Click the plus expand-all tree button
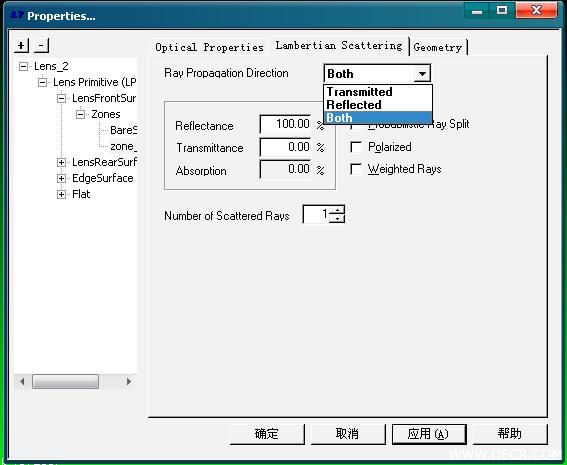Image resolution: width=567 pixels, height=465 pixels. (x=21, y=46)
